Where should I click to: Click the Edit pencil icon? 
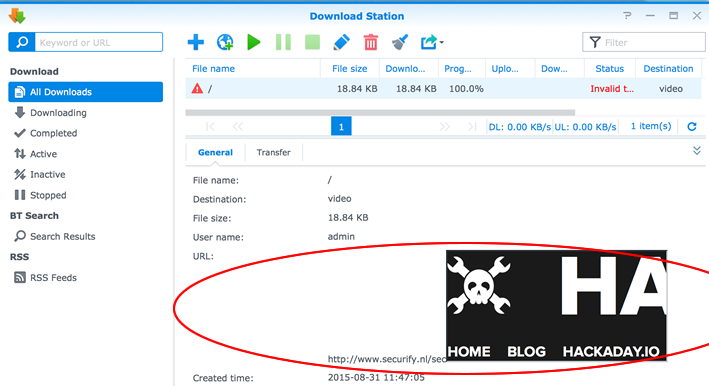tap(341, 42)
